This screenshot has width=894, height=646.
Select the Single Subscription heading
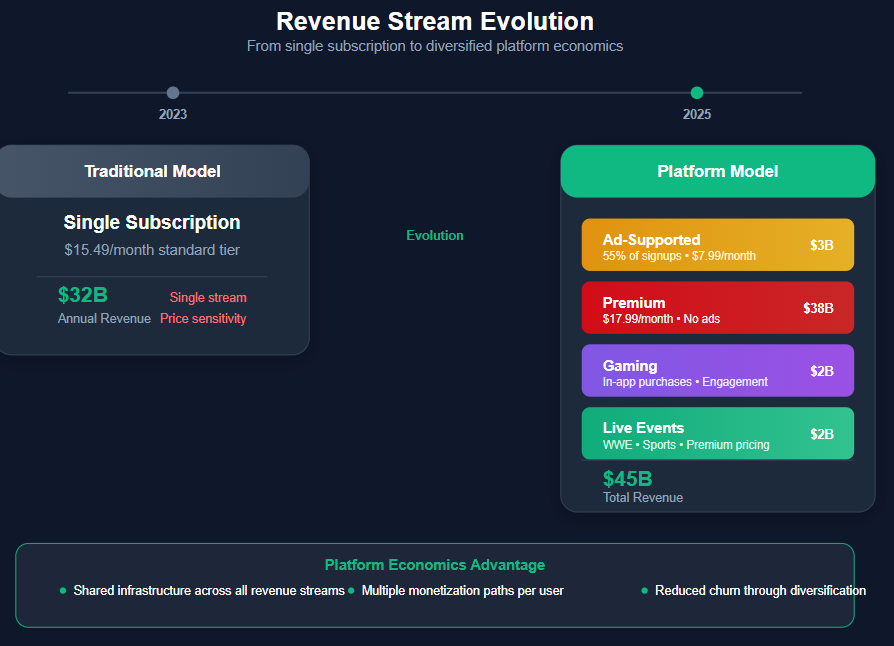152,222
